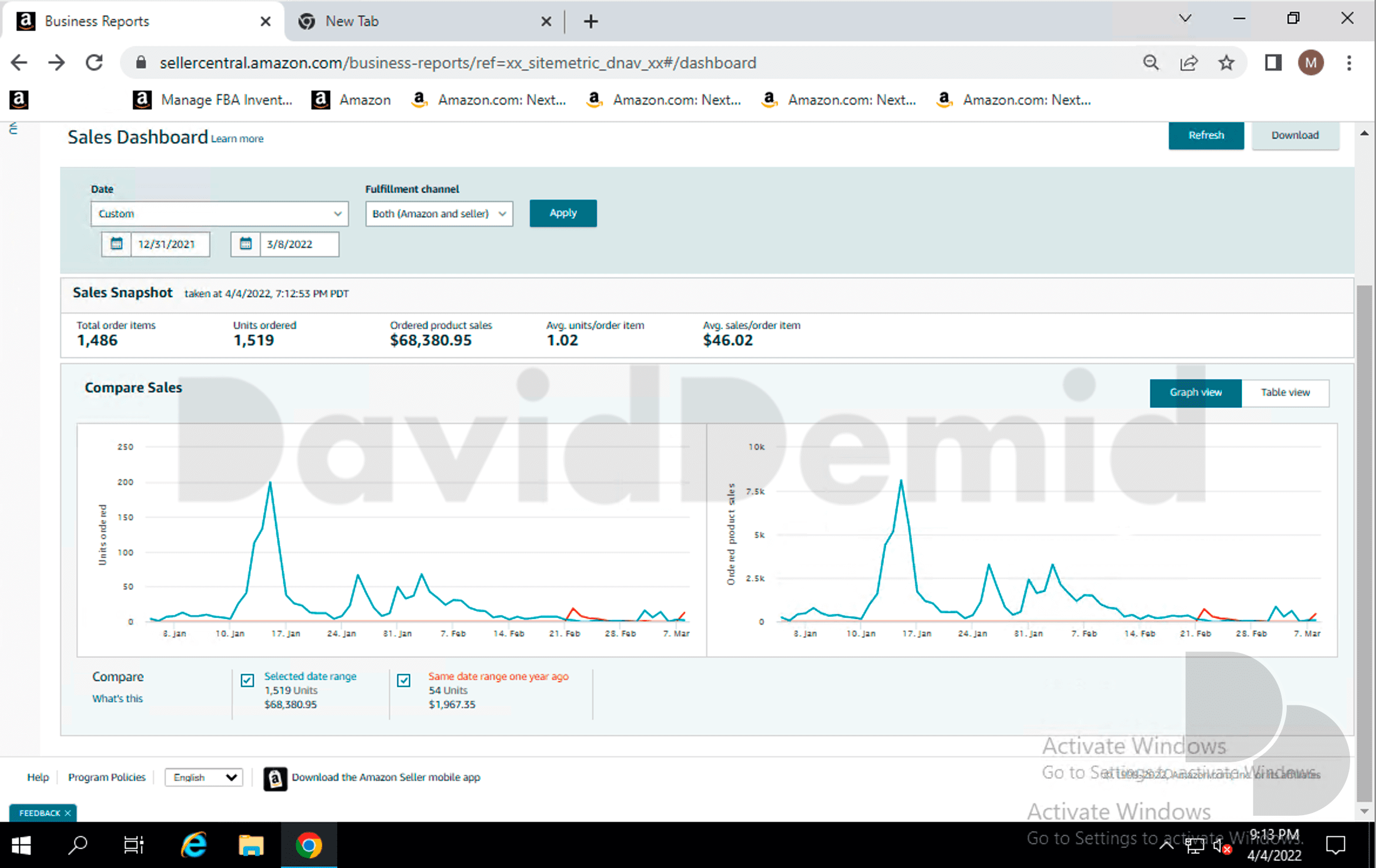Open end date calendar picker icon
1376x868 pixels.
pyautogui.click(x=246, y=244)
